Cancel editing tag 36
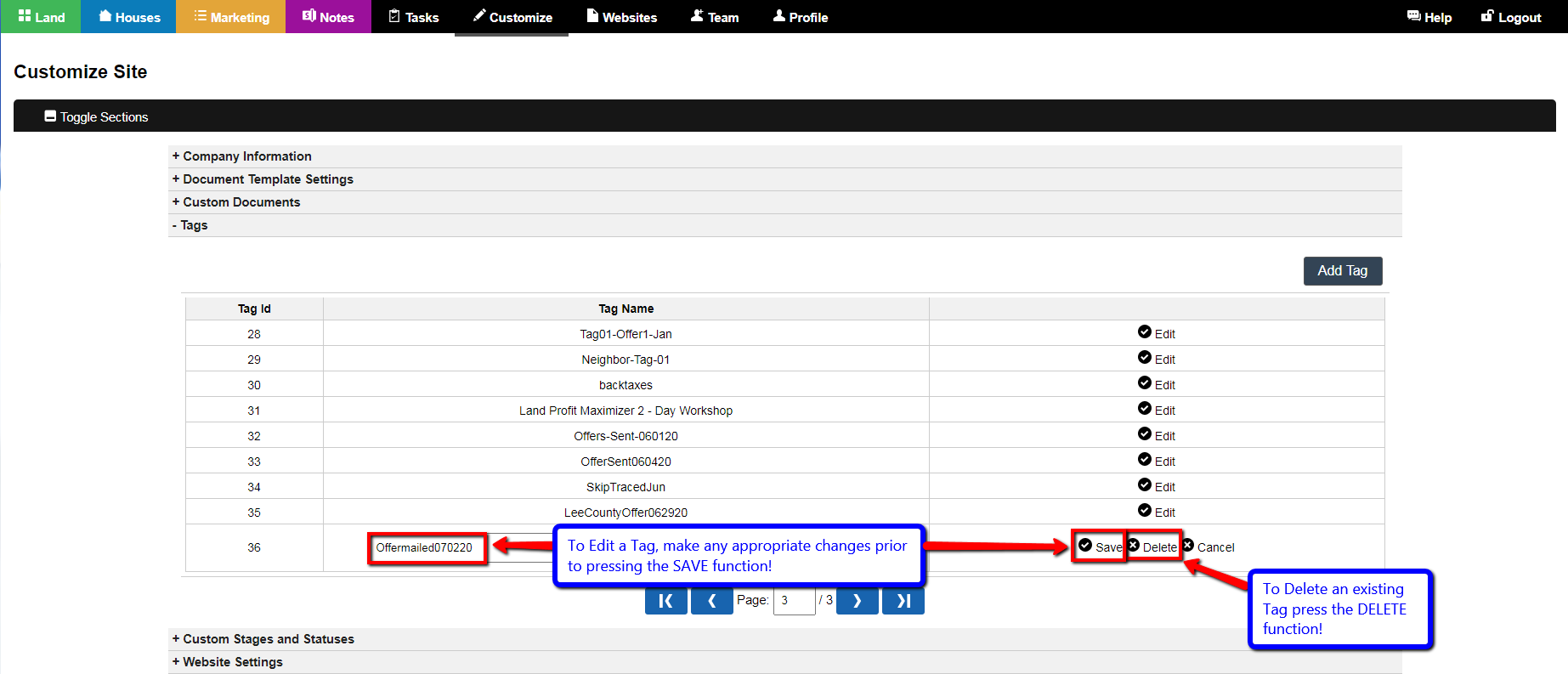Screen dimensions: 1568x674 click(1208, 547)
